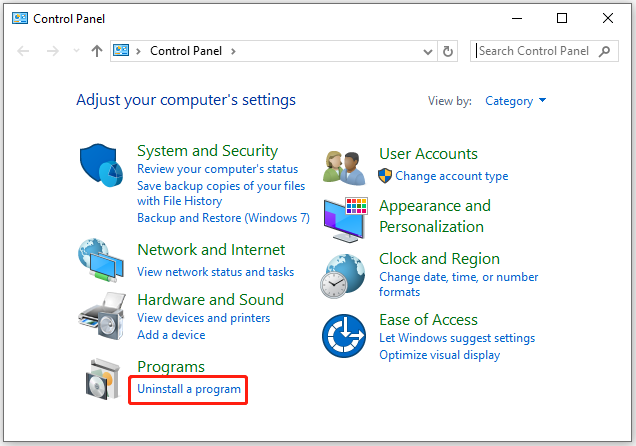Click the Network and Internet globe icon

(x=101, y=260)
